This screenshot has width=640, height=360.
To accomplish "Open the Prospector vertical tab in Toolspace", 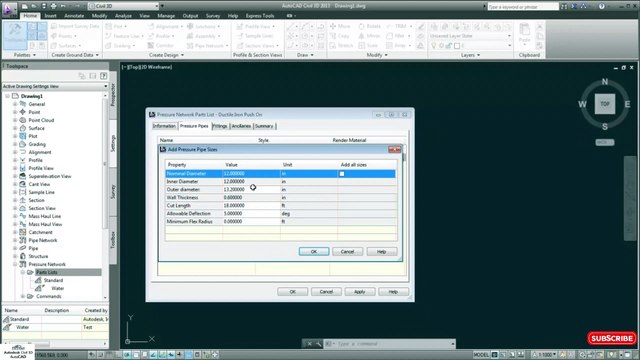I will [113, 95].
